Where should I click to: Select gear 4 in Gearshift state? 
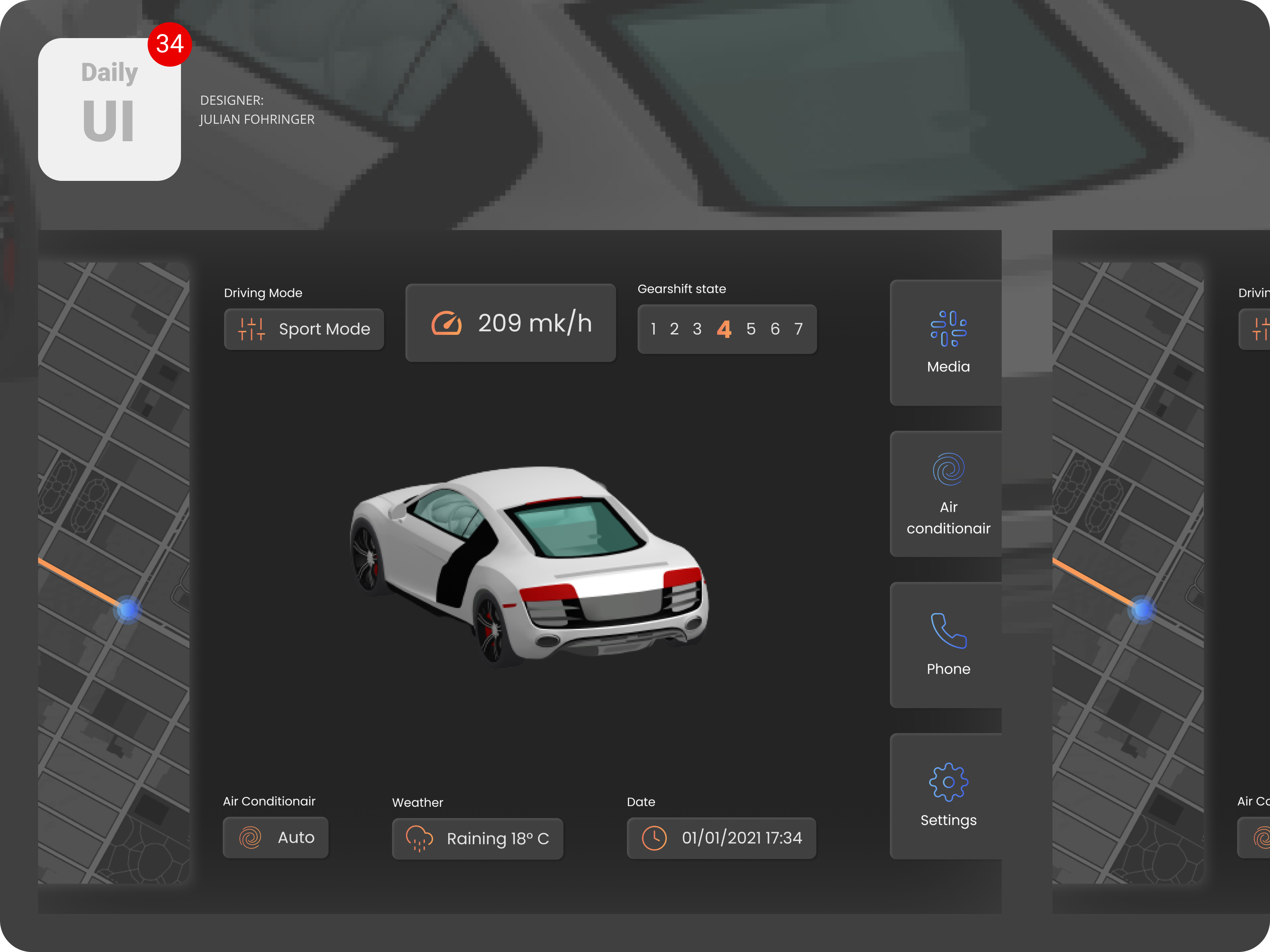tap(724, 329)
